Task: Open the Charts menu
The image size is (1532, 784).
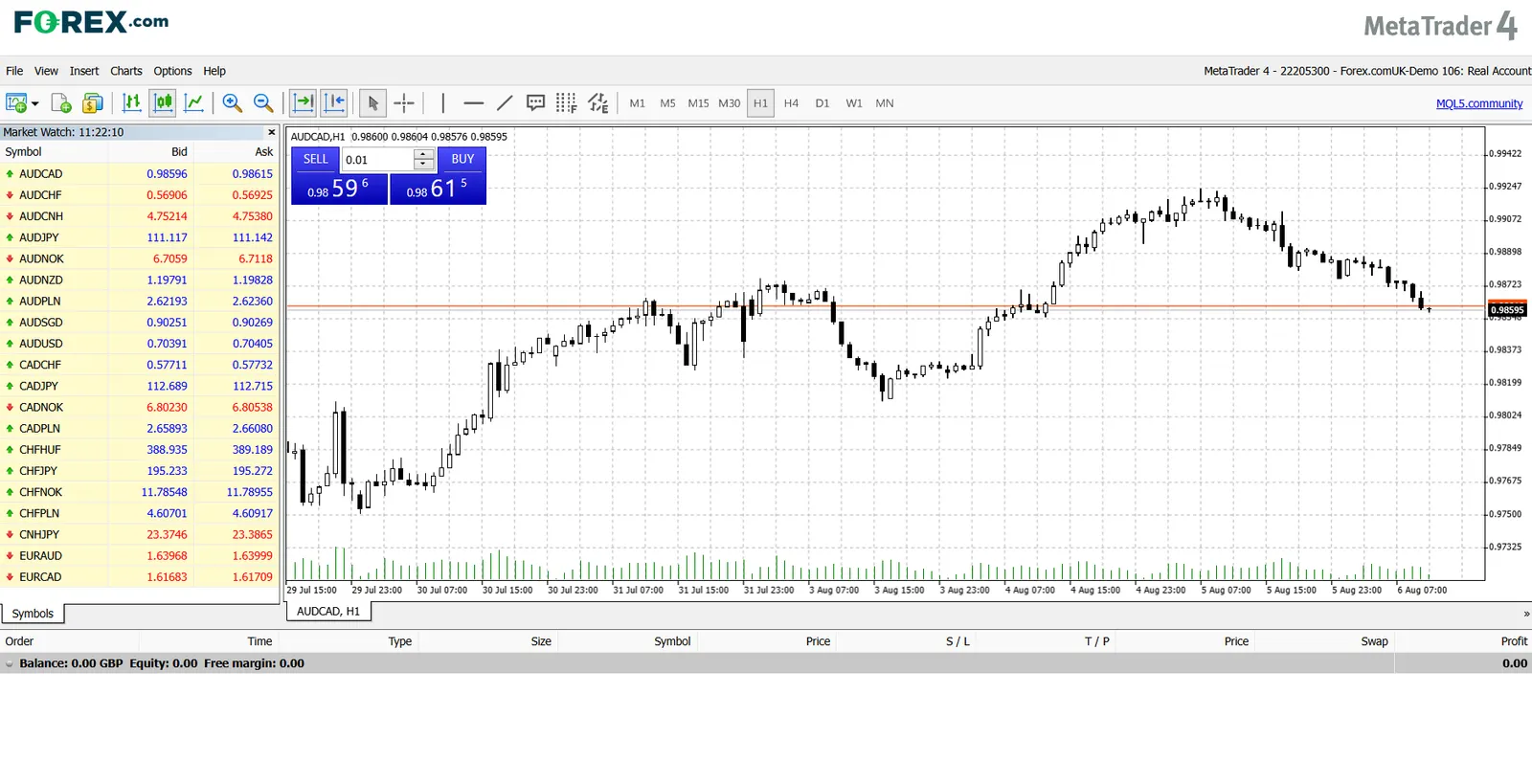Action: tap(126, 71)
